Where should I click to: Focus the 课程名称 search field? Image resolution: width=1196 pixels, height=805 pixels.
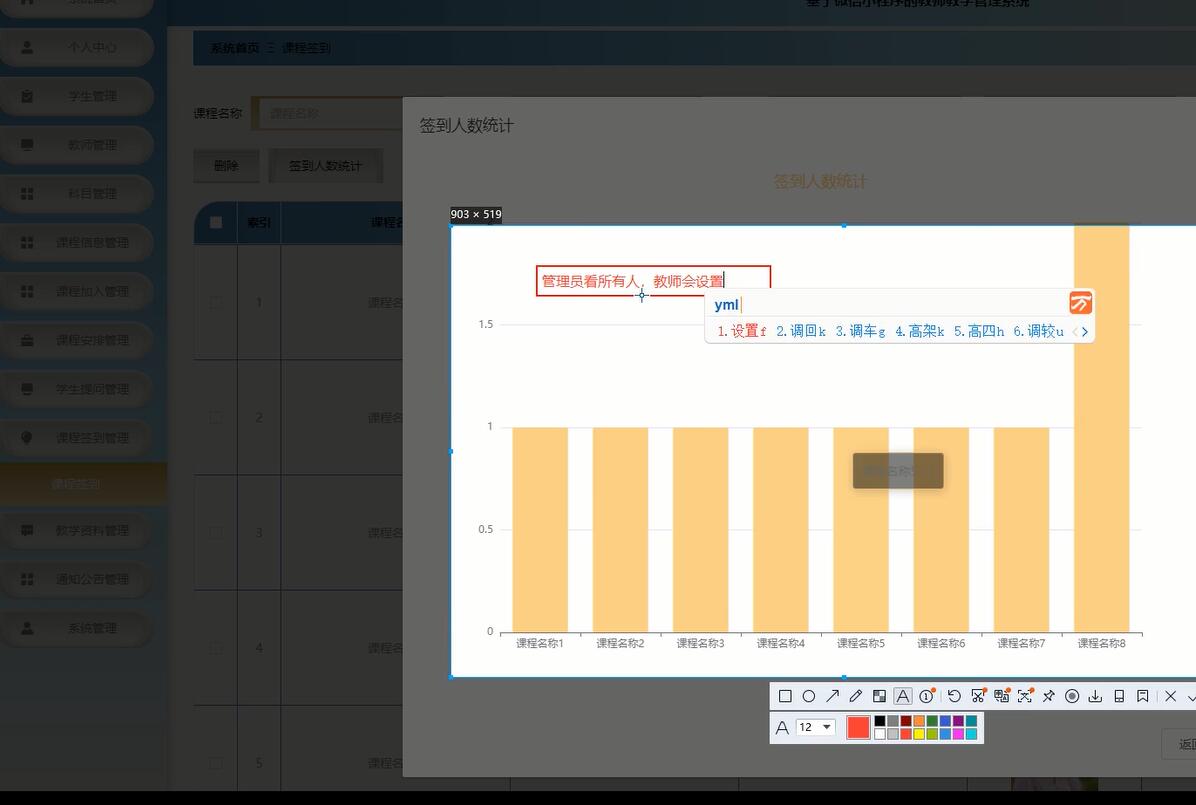click(x=328, y=114)
